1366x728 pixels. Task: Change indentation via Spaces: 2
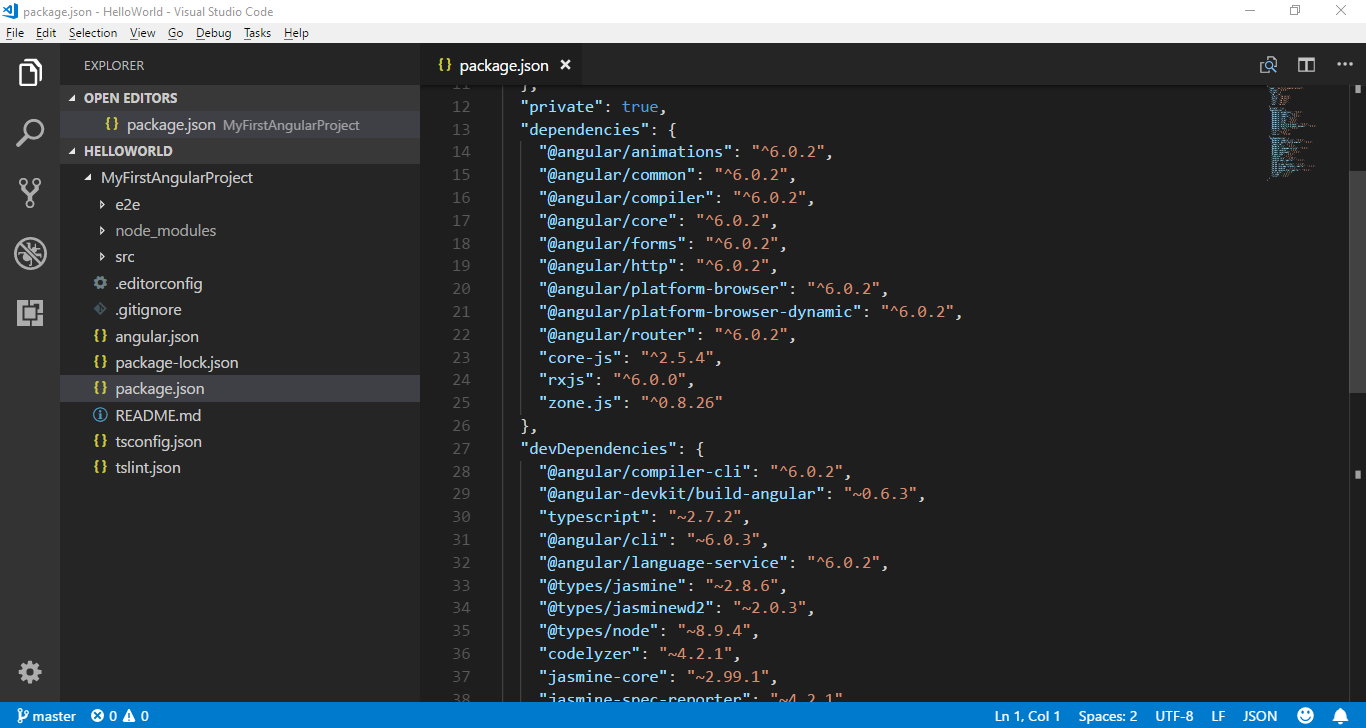(x=1108, y=716)
